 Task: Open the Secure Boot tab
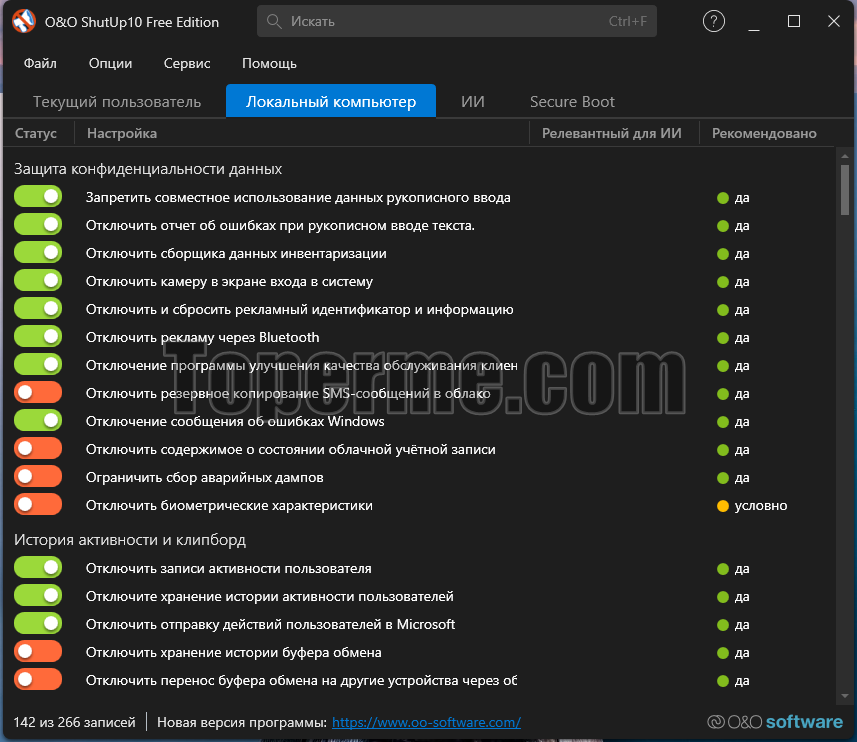click(x=572, y=102)
